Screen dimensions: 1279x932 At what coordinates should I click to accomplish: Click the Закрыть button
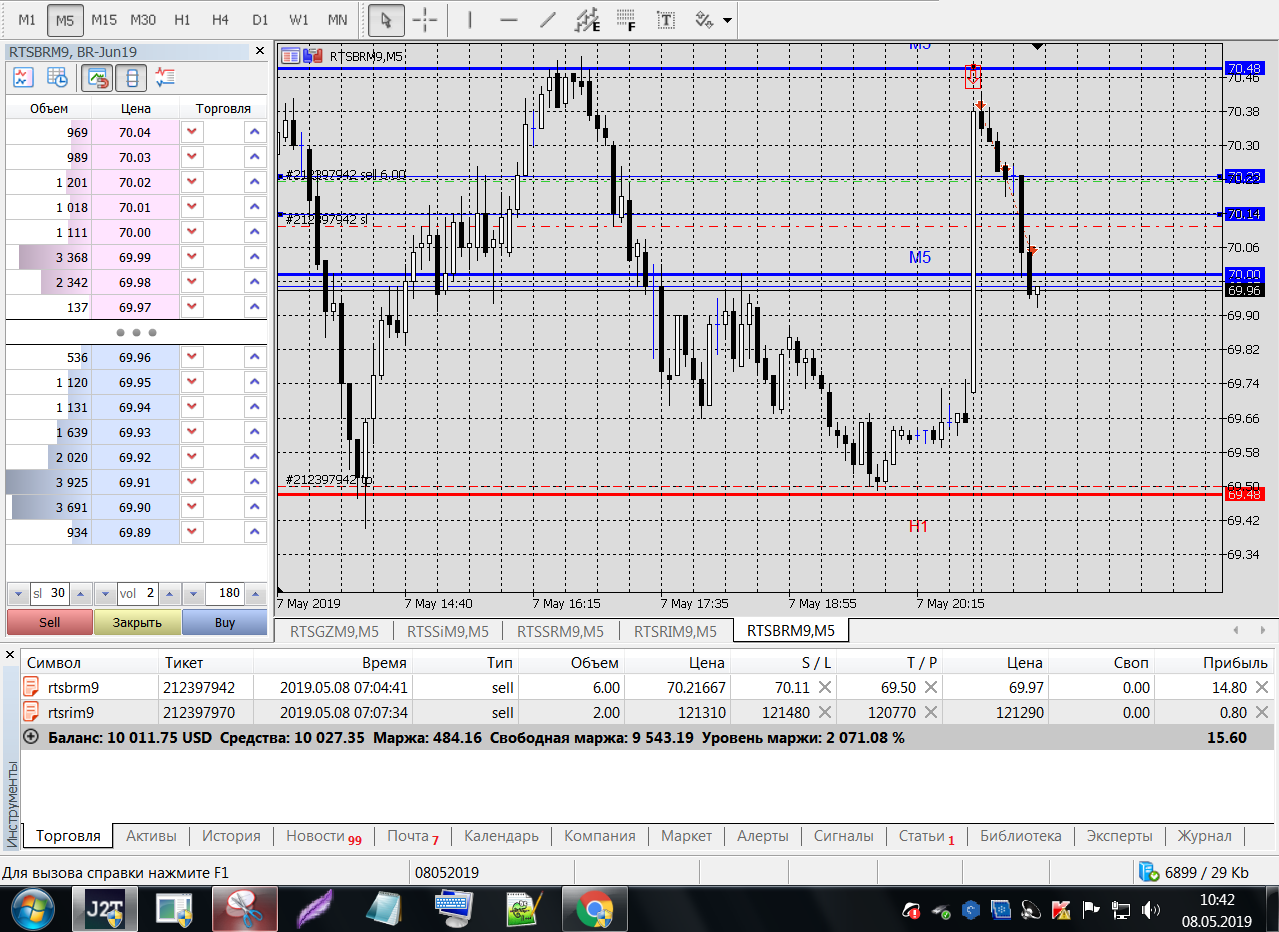(x=137, y=622)
